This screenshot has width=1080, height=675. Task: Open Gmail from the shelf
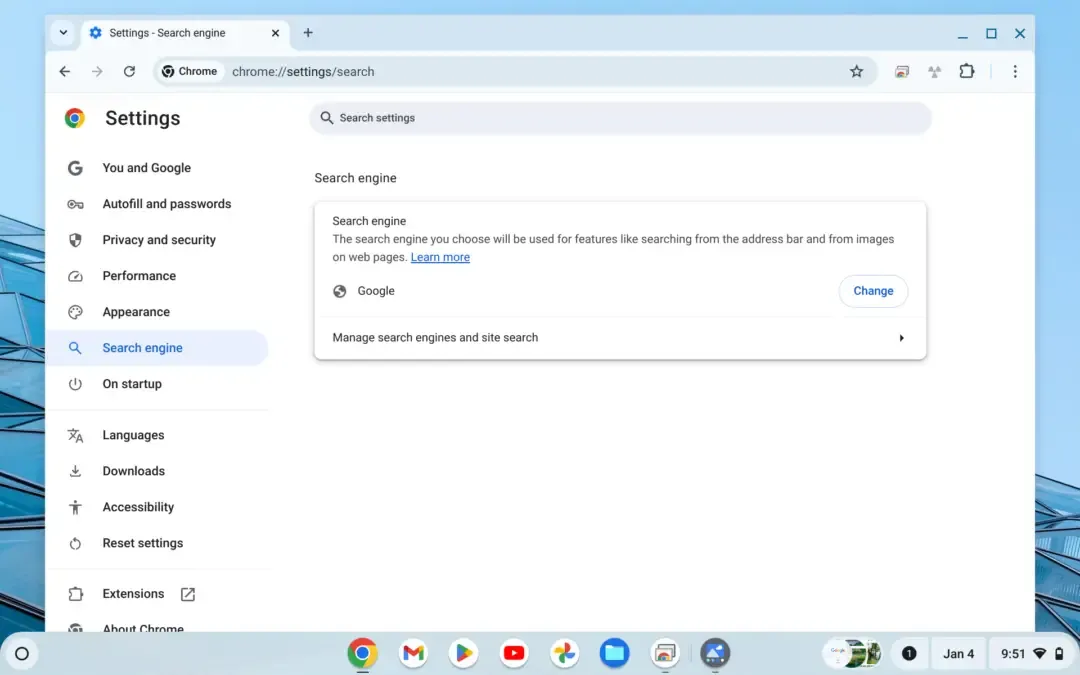click(413, 653)
